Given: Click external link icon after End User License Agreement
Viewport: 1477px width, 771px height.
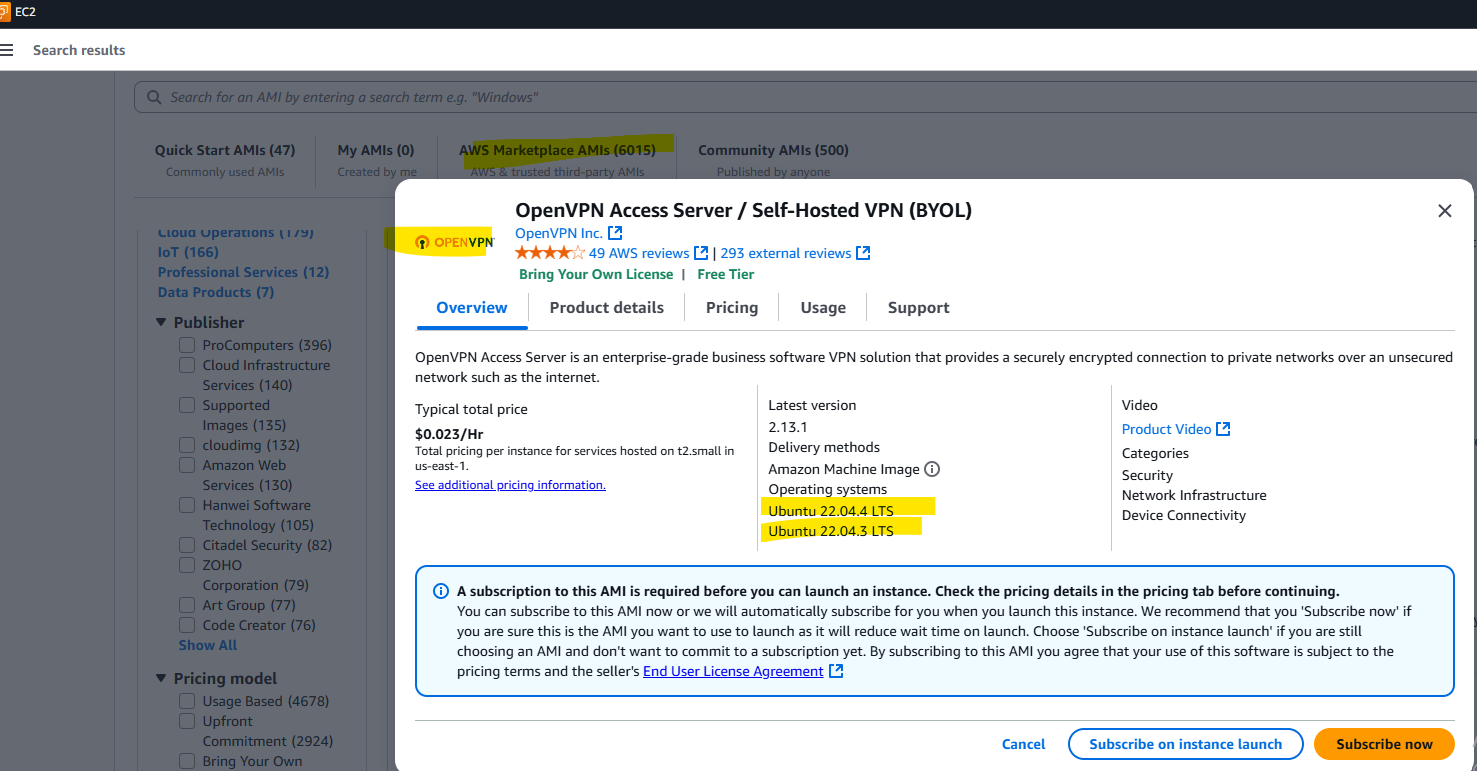Looking at the screenshot, I should pyautogui.click(x=836, y=671).
